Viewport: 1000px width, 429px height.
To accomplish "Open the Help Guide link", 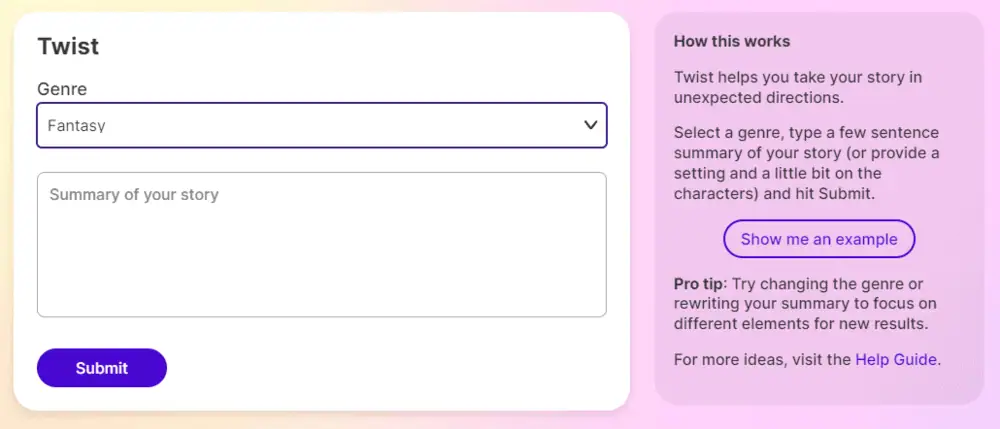I will (x=896, y=359).
